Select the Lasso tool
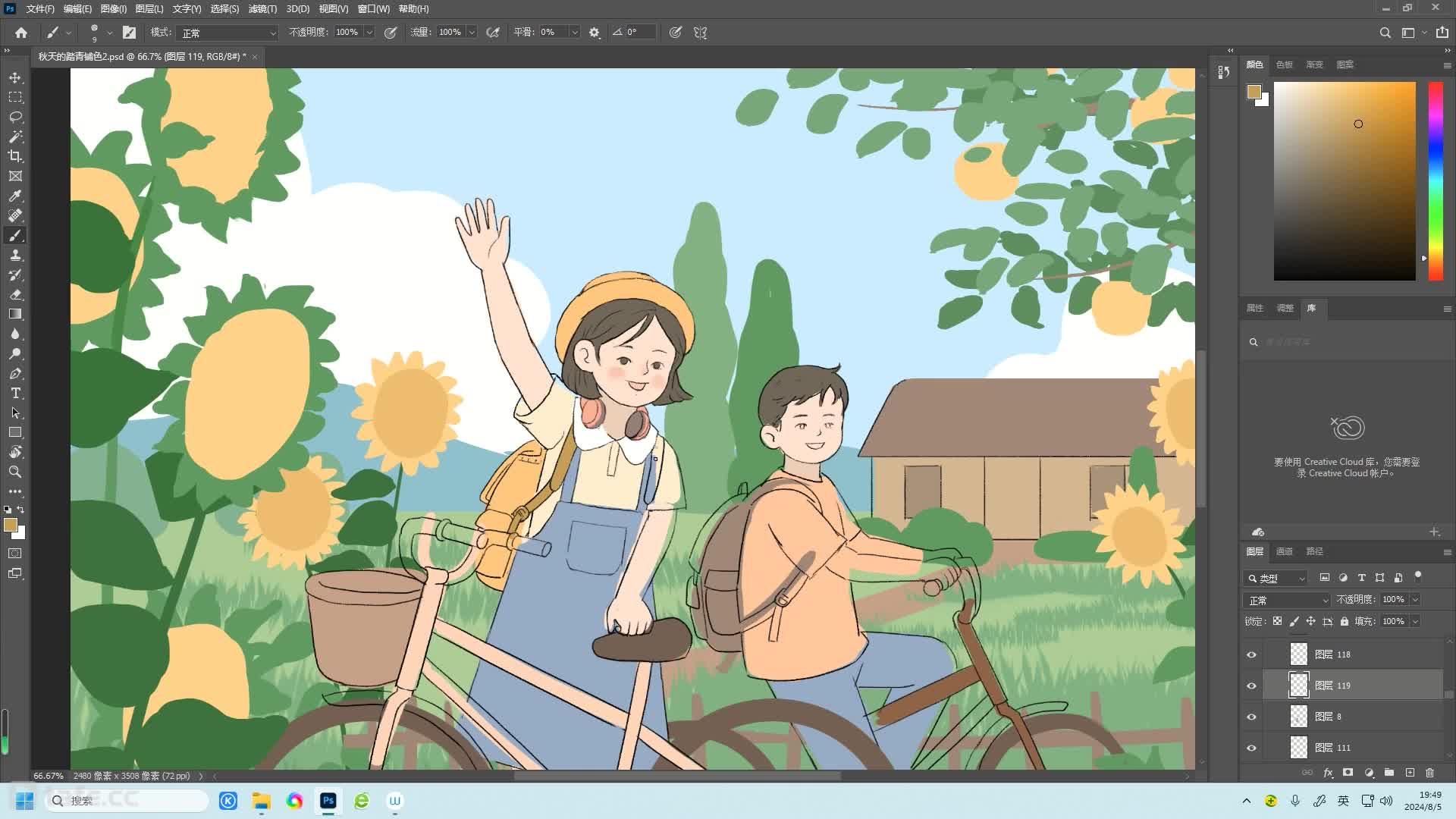Image resolution: width=1456 pixels, height=819 pixels. tap(15, 117)
